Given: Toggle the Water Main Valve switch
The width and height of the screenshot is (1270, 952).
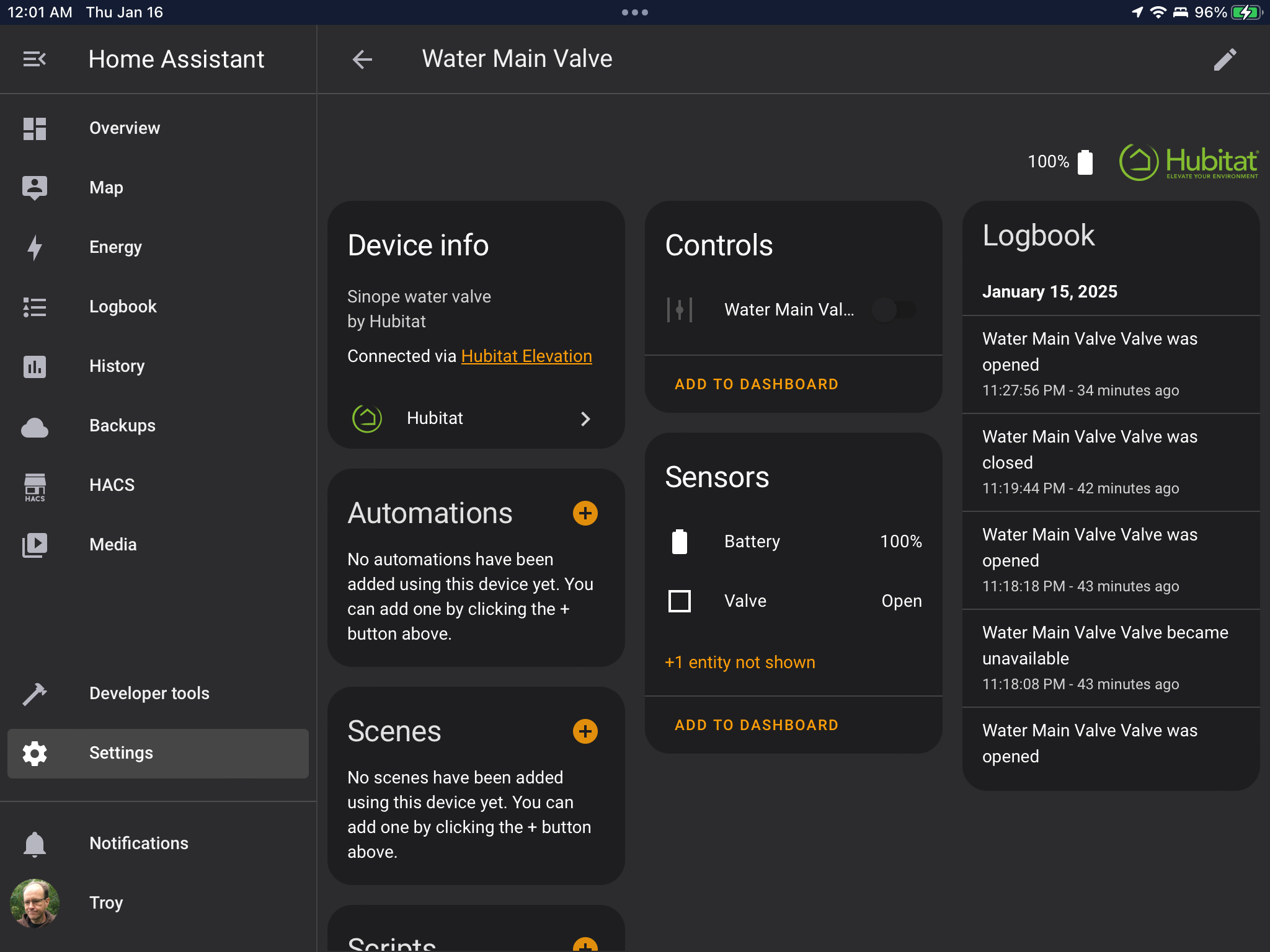Looking at the screenshot, I should [x=894, y=309].
